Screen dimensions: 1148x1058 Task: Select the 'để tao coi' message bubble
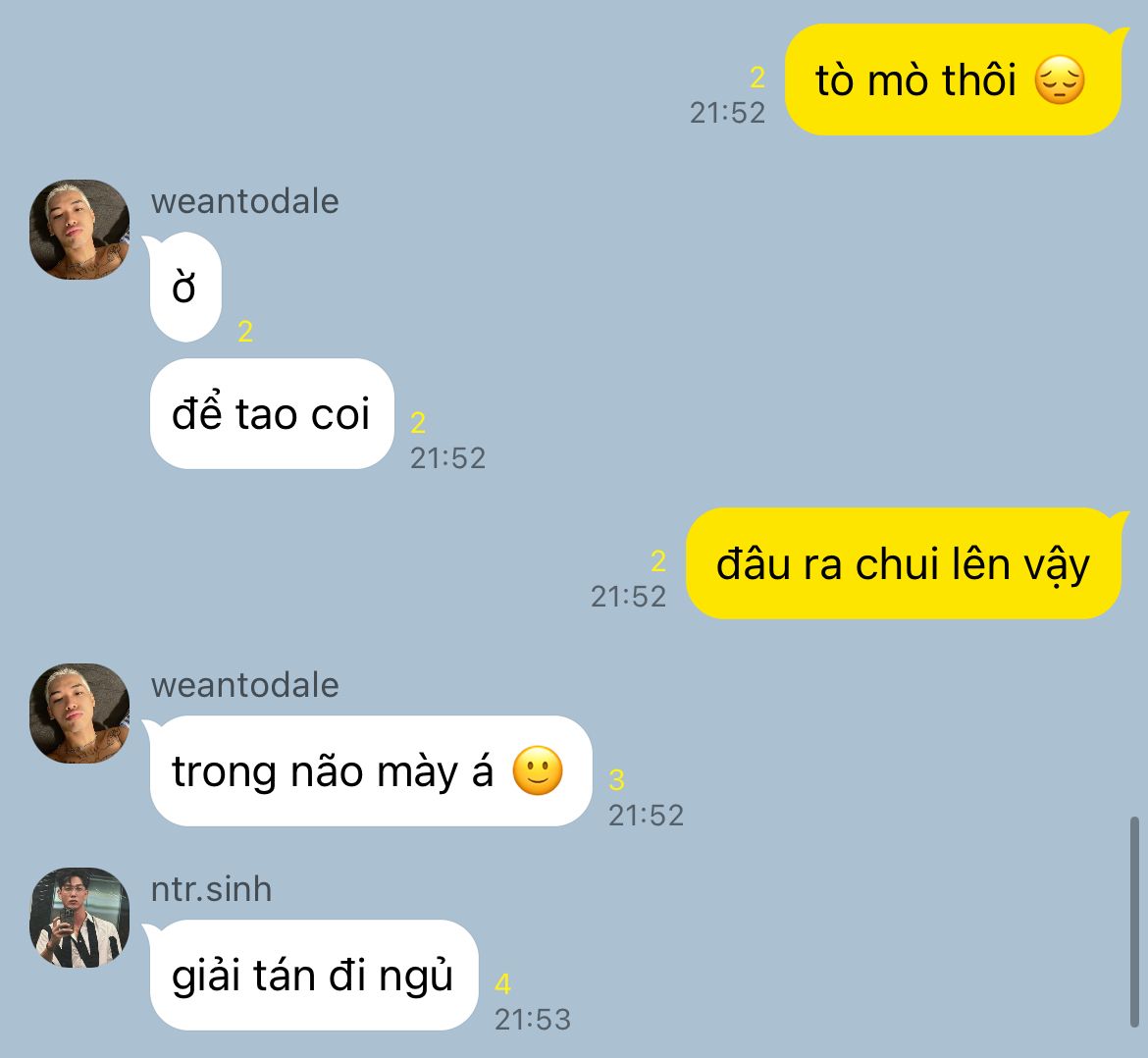(272, 414)
